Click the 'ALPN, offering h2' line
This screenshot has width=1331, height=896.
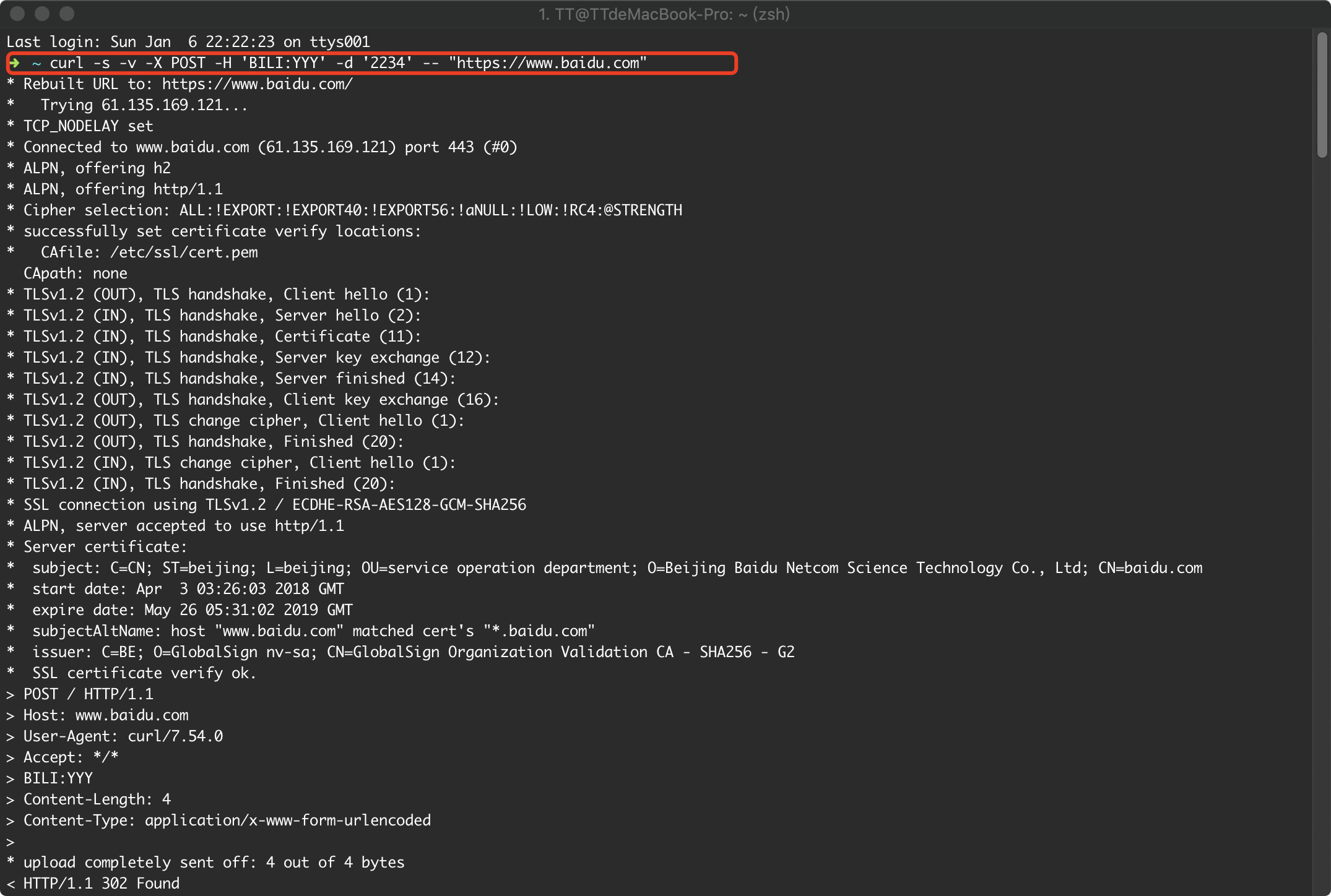tap(89, 168)
